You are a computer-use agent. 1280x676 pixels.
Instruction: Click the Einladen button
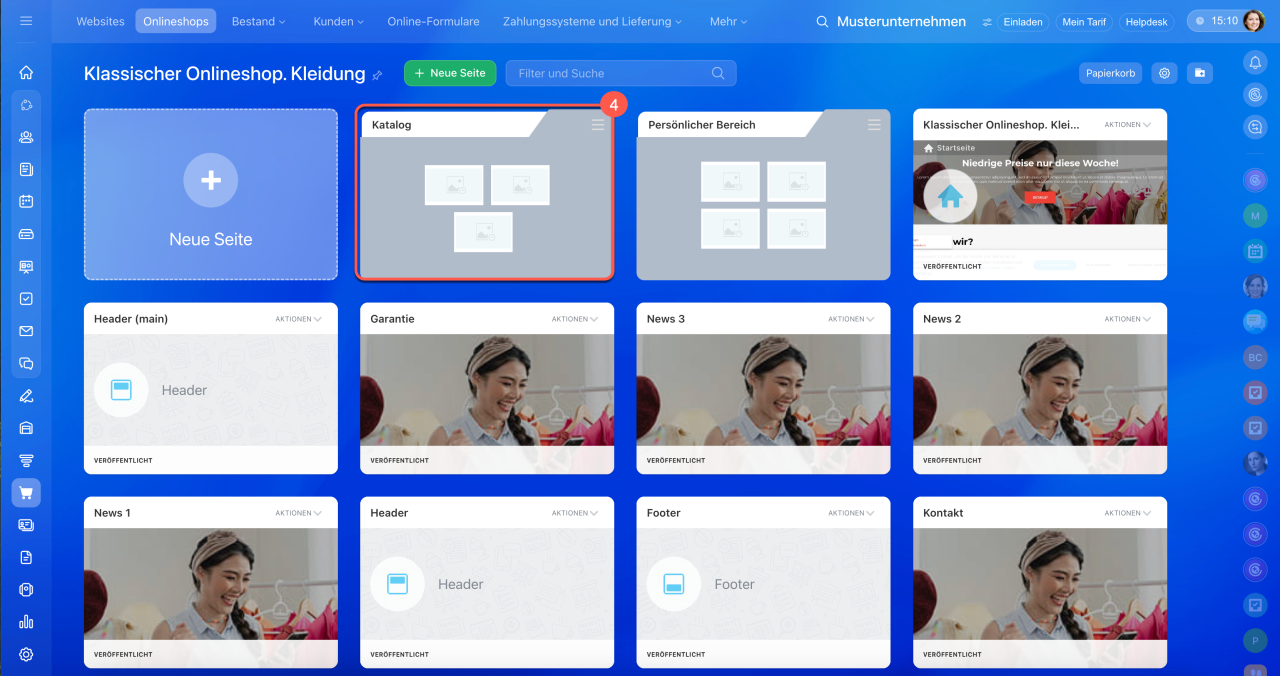(1023, 21)
